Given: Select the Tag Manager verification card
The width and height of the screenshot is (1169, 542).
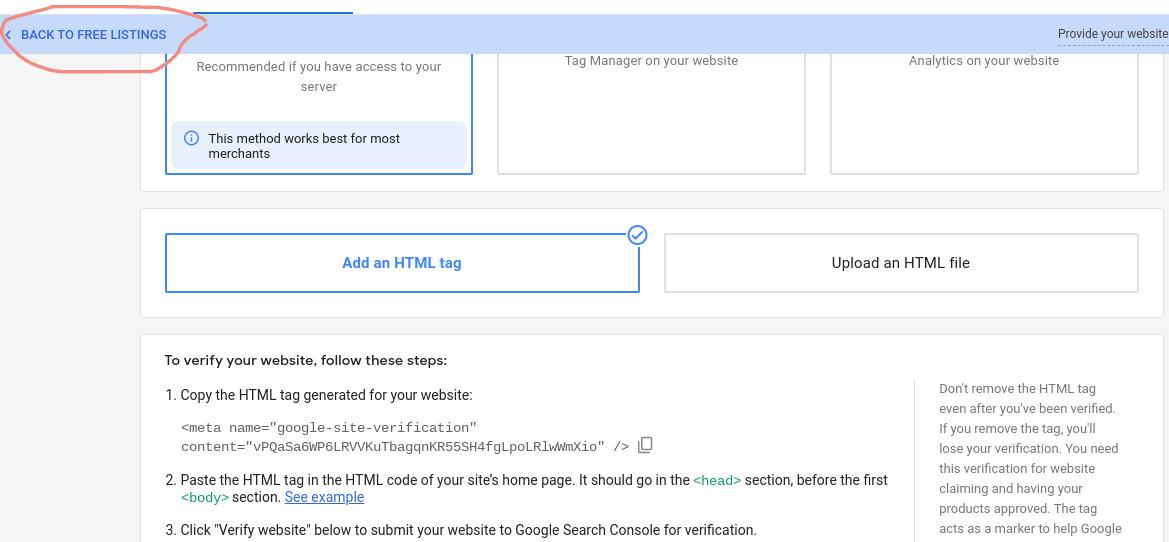Looking at the screenshot, I should [651, 110].
